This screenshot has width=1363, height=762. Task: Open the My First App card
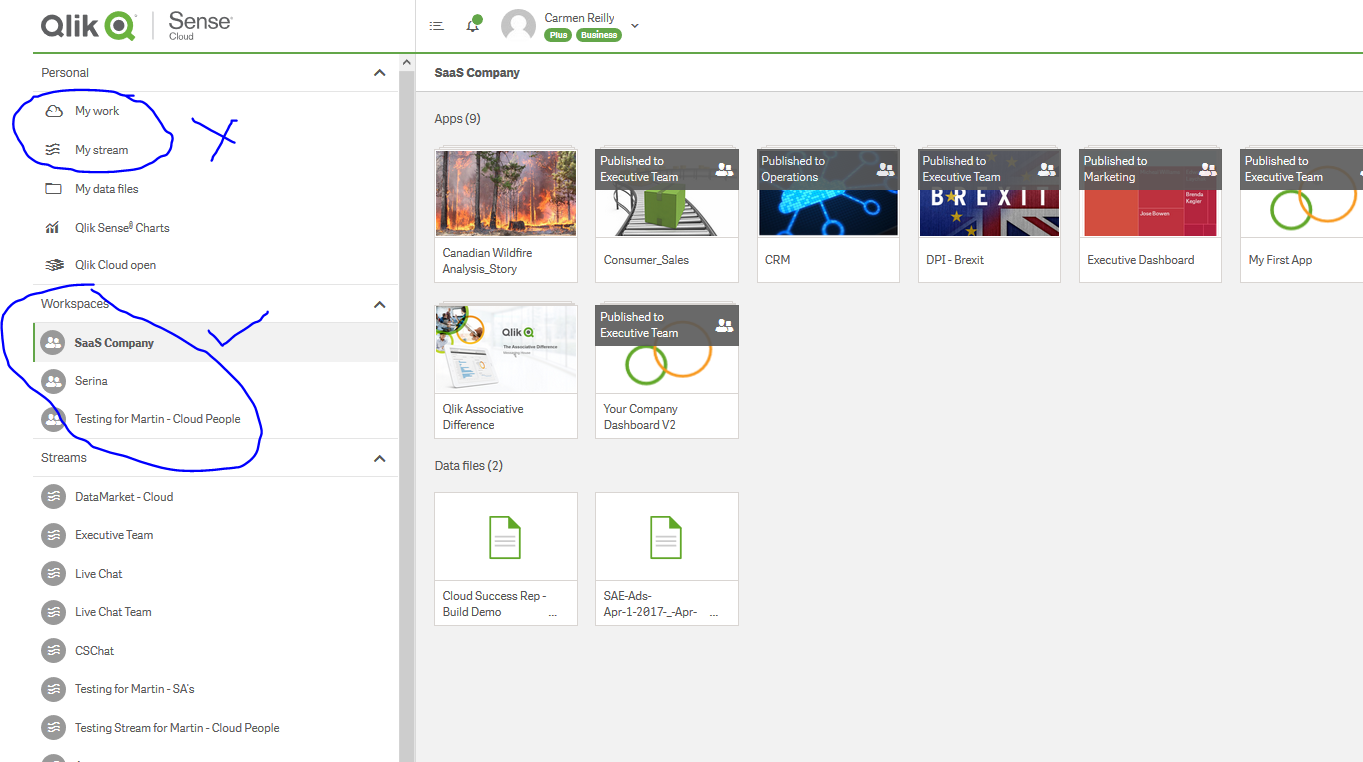pyautogui.click(x=1302, y=216)
